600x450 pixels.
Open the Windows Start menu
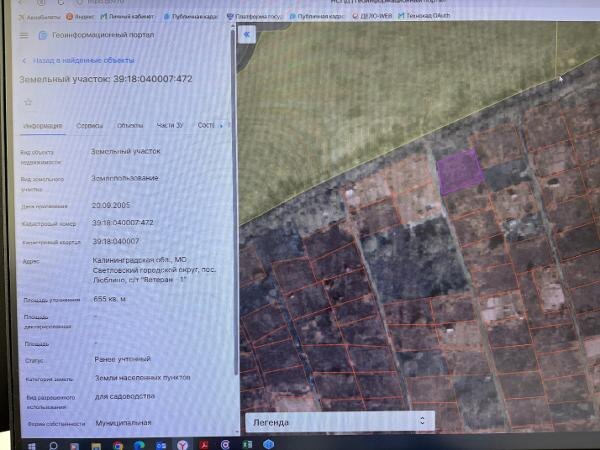[32, 446]
